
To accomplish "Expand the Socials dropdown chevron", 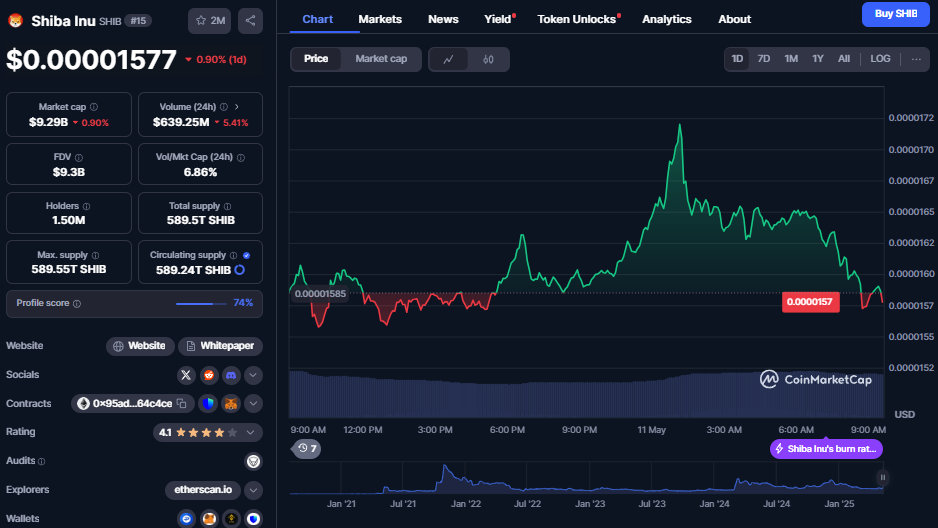I will tap(254, 375).
